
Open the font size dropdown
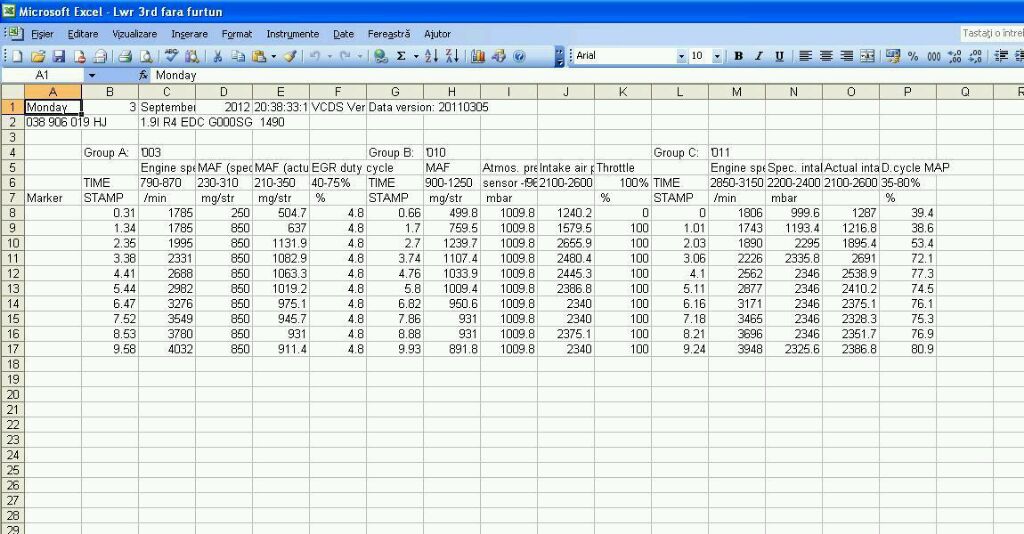[x=717, y=56]
